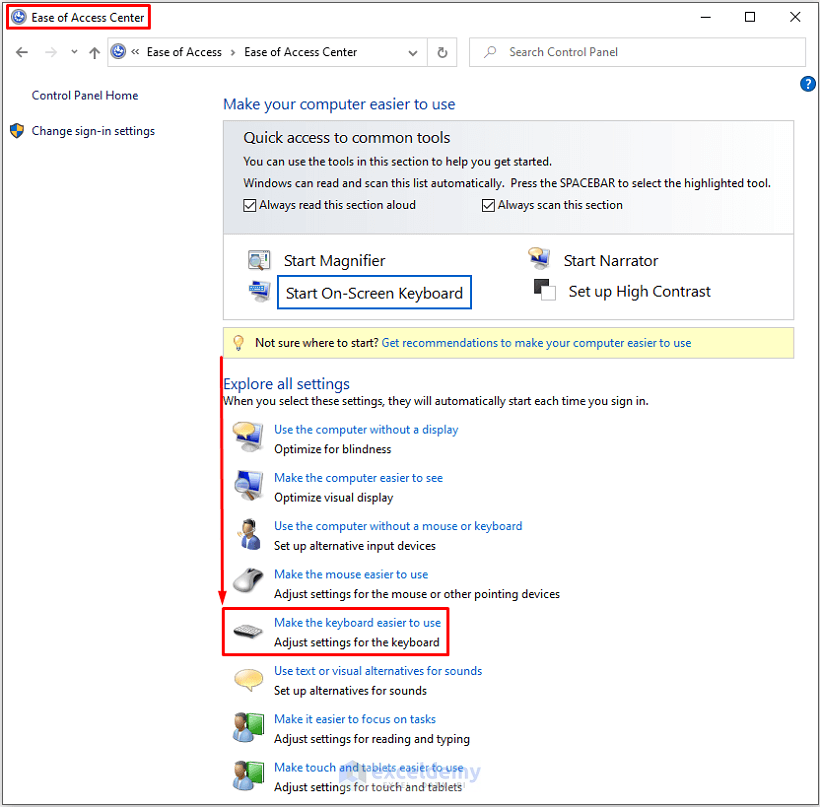
Task: Click 'Set up alternatives for sounds' text
Action: pyautogui.click(x=350, y=691)
